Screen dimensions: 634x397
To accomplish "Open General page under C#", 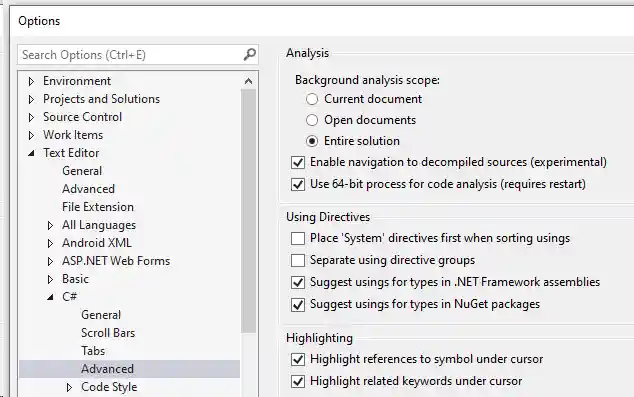I will tap(101, 315).
